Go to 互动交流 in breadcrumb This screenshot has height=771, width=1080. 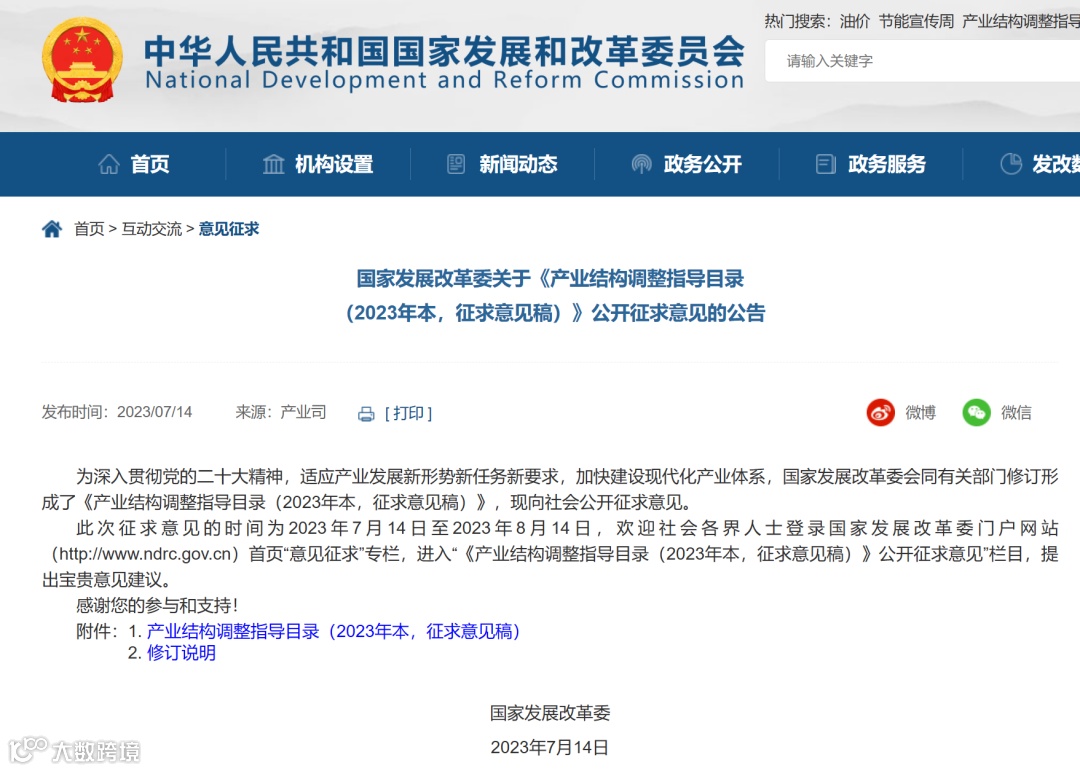pos(152,229)
